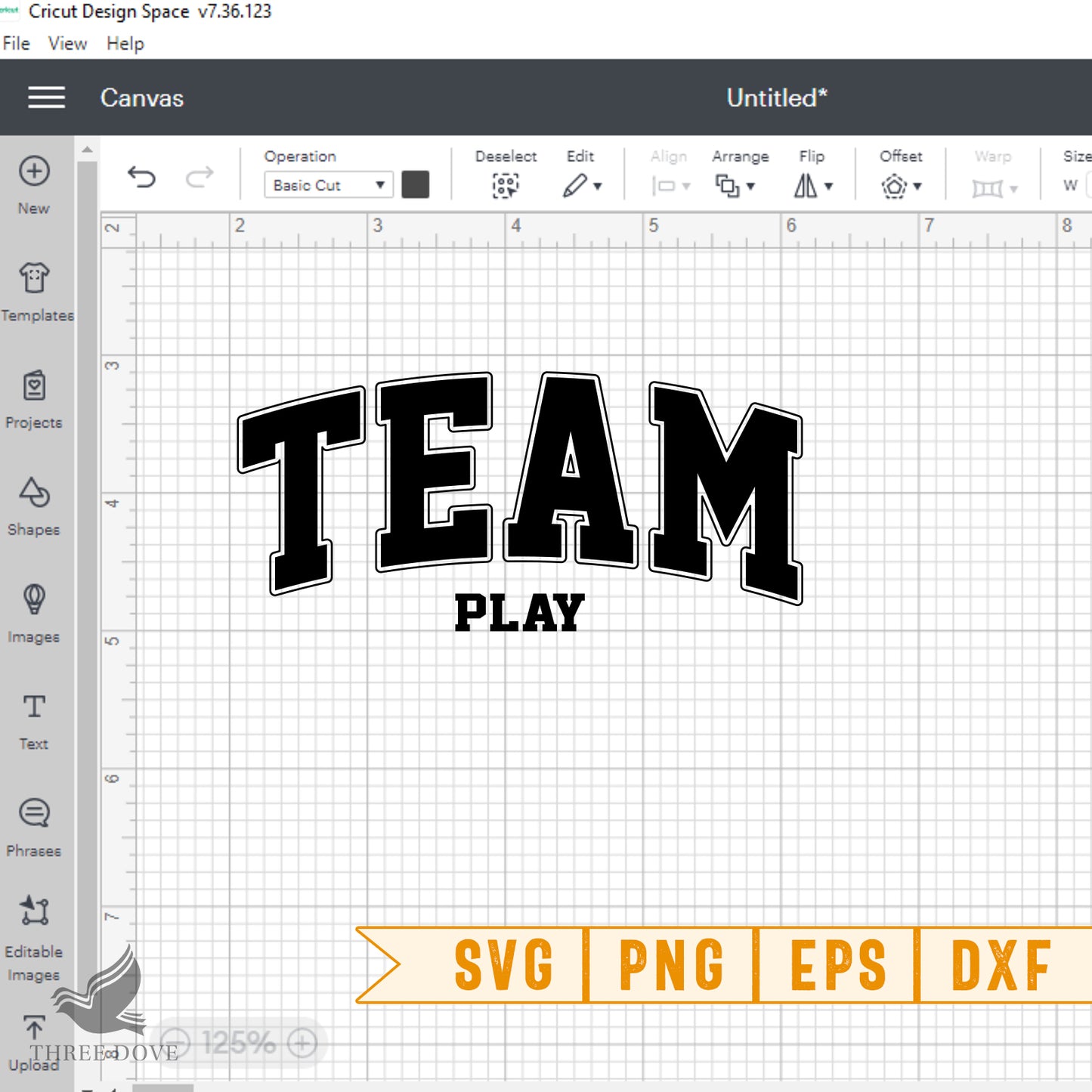
Task: Select the Text tool
Action: tap(34, 721)
